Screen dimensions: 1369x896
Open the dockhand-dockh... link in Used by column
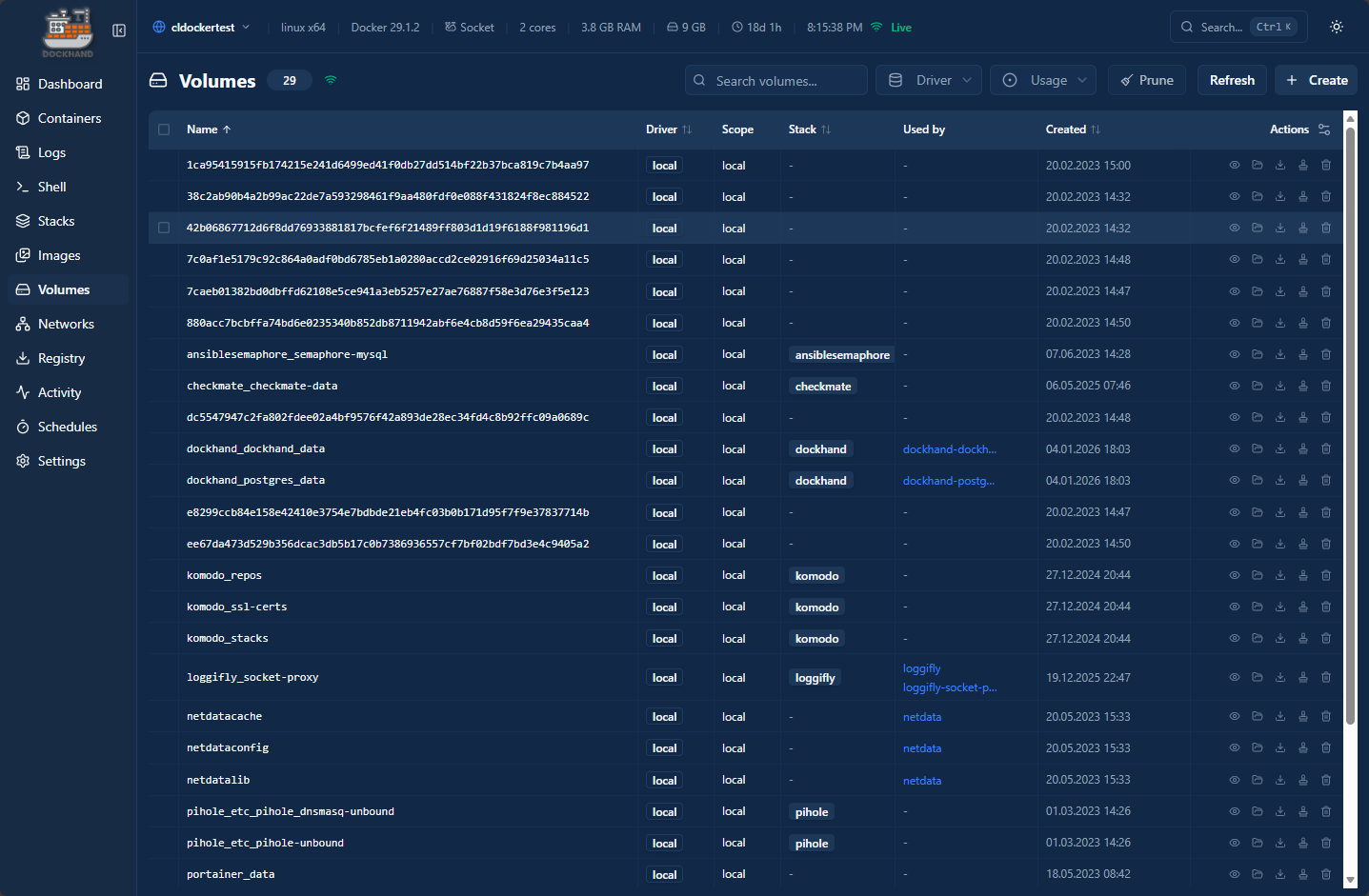point(949,448)
